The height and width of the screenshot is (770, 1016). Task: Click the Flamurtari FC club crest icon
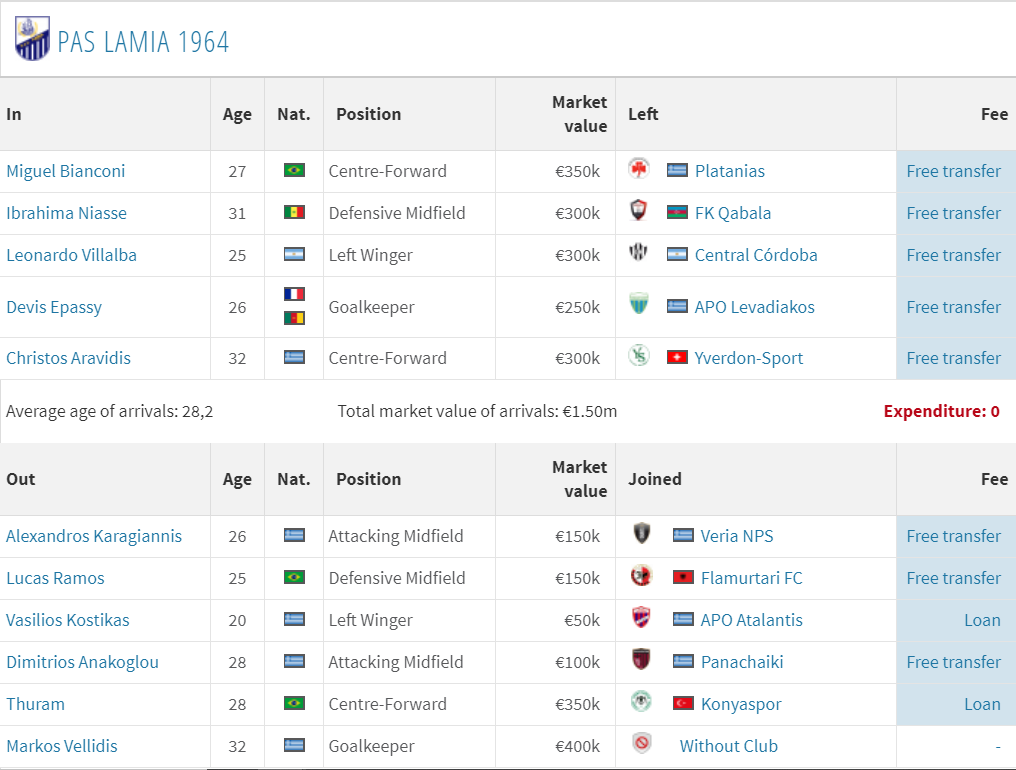pyautogui.click(x=641, y=576)
